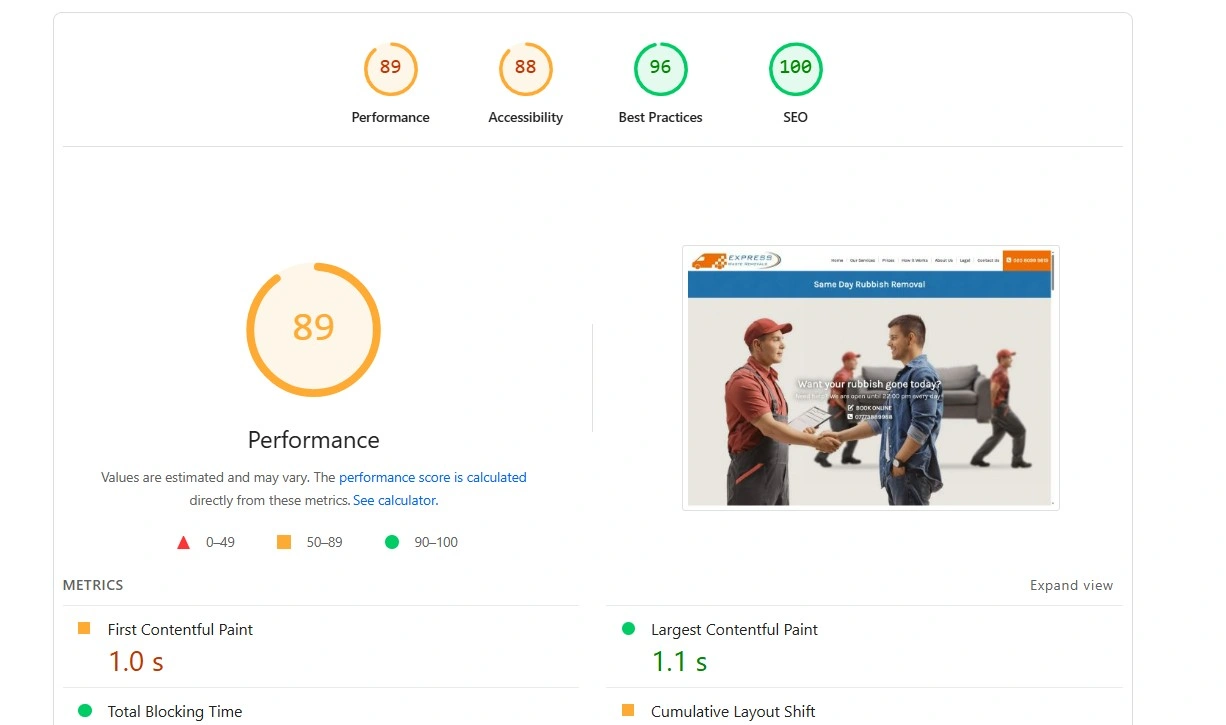Click the green dot in the 90–100 legend
The height and width of the screenshot is (725, 1226).
pyautogui.click(x=392, y=542)
